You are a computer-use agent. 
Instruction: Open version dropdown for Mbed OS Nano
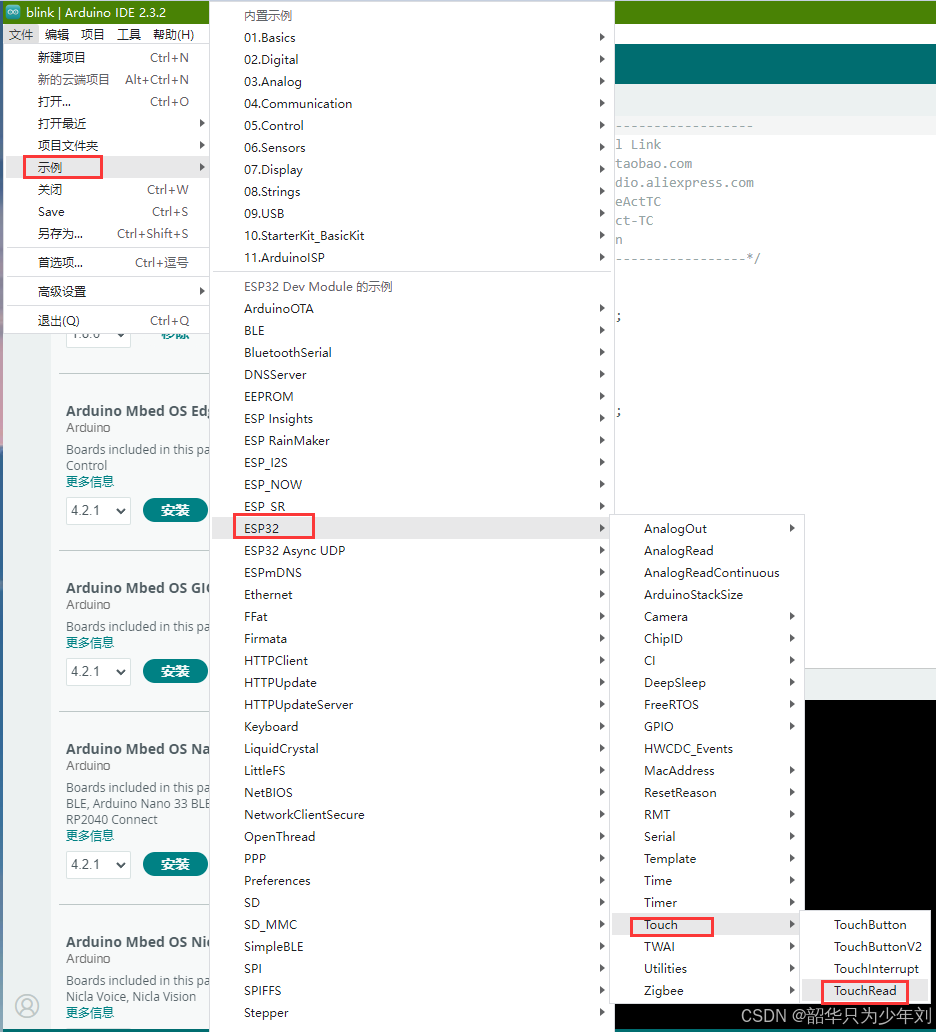[x=98, y=865]
